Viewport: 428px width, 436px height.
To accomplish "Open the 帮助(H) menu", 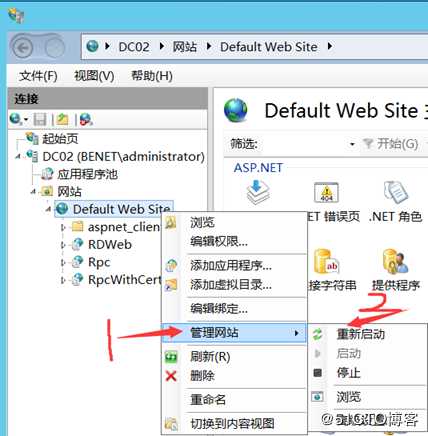I will [152, 76].
